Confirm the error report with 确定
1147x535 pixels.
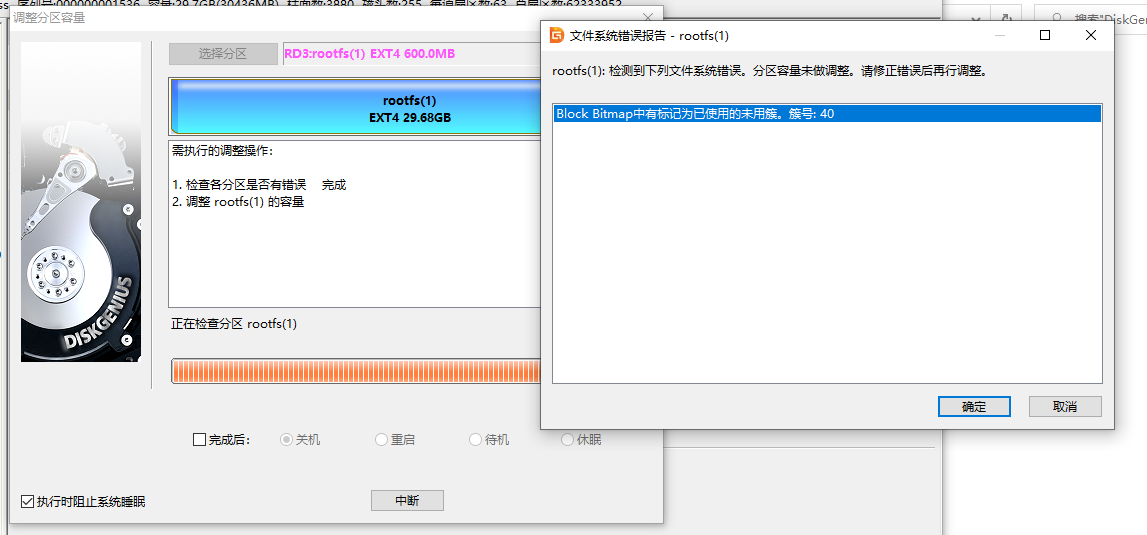(x=974, y=407)
